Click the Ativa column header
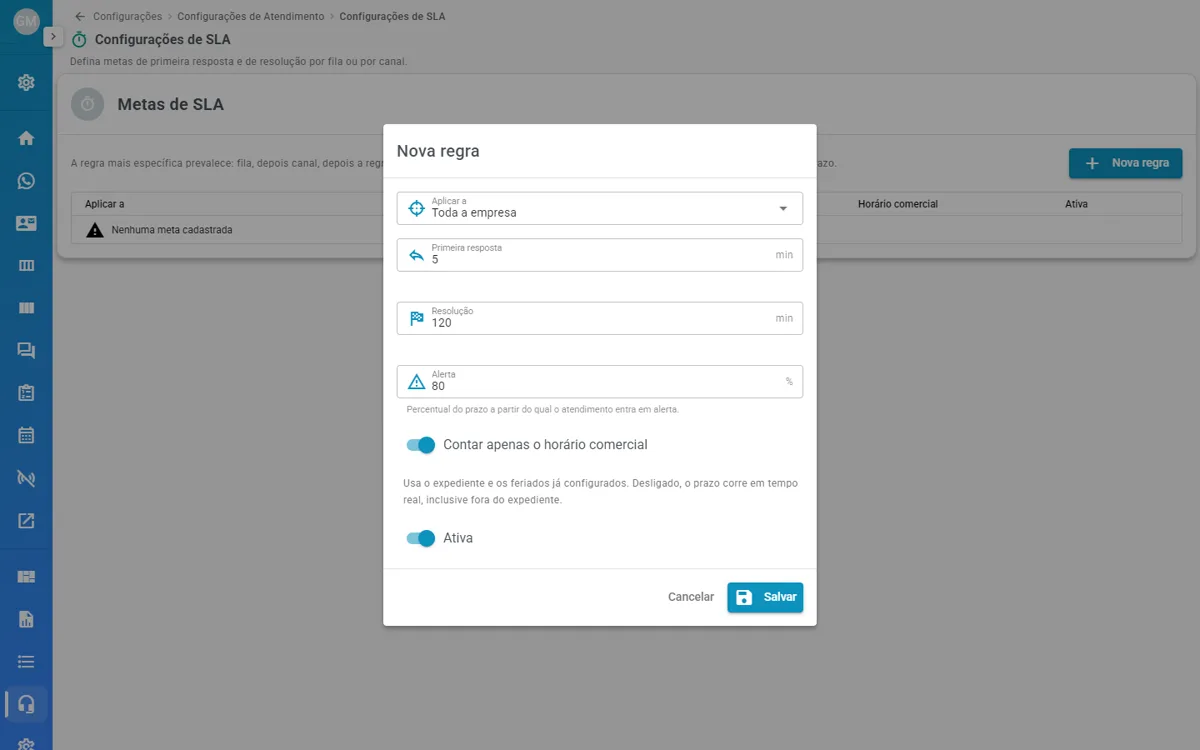1200x750 pixels. 1076,204
